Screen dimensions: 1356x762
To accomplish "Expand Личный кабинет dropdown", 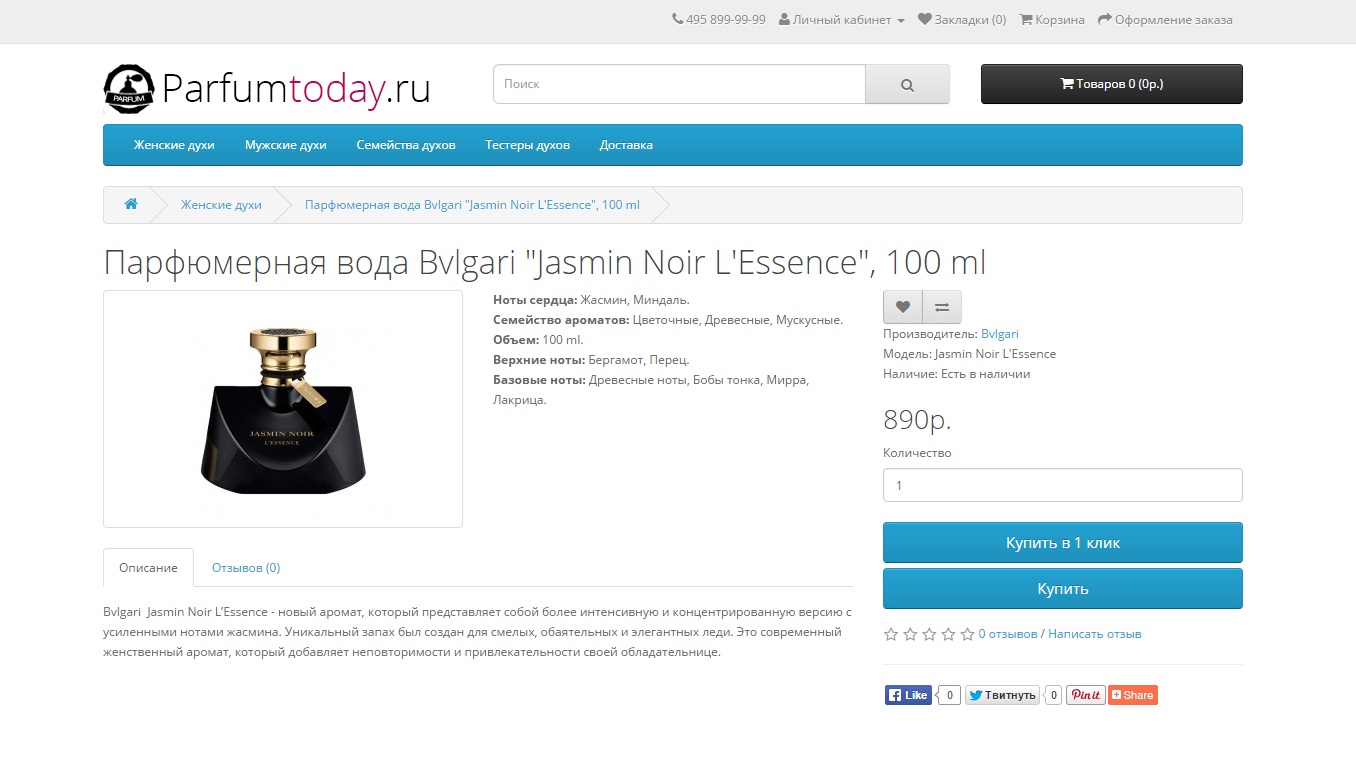I will click(x=842, y=20).
